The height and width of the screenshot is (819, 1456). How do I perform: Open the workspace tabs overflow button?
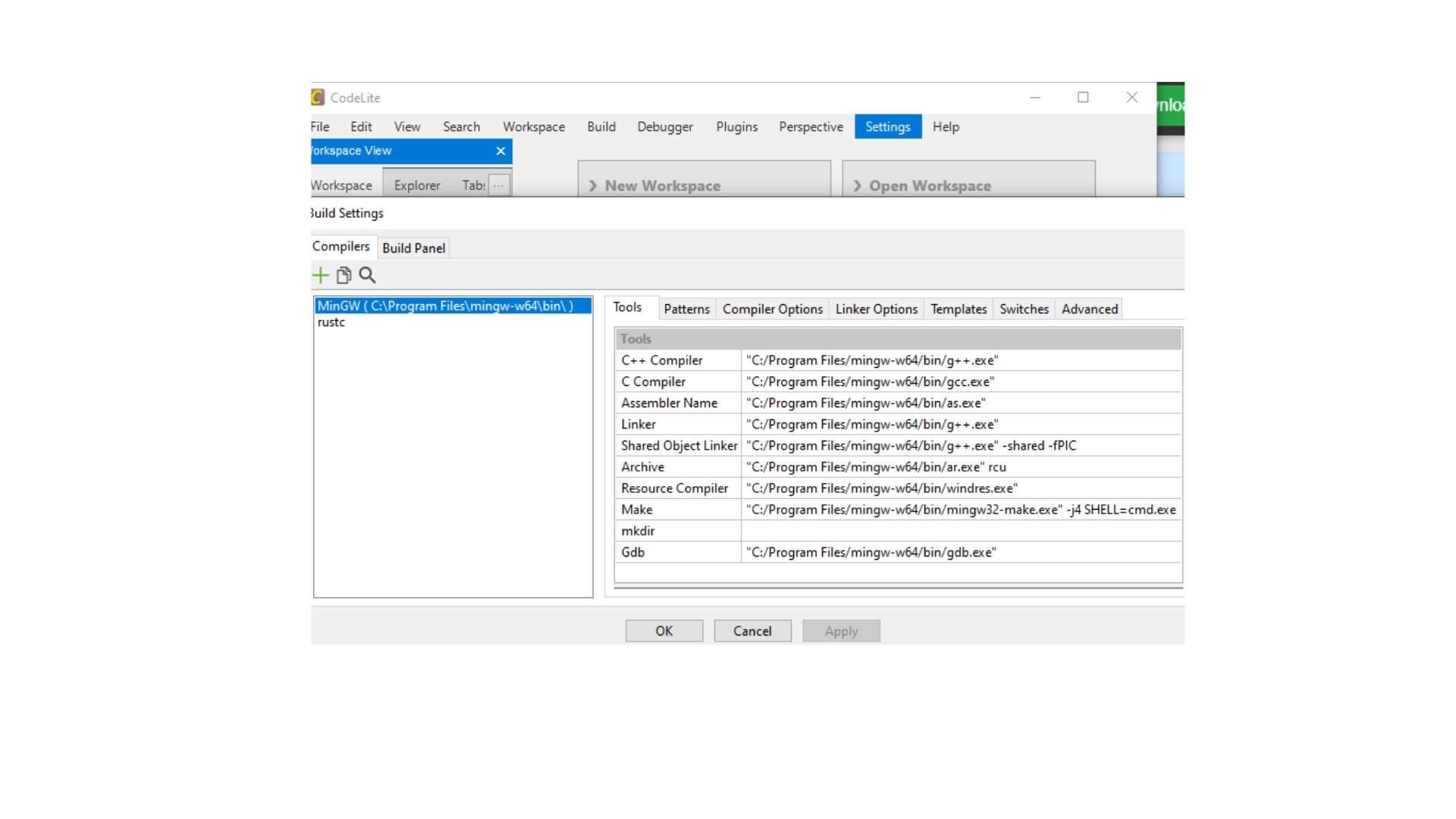[498, 185]
